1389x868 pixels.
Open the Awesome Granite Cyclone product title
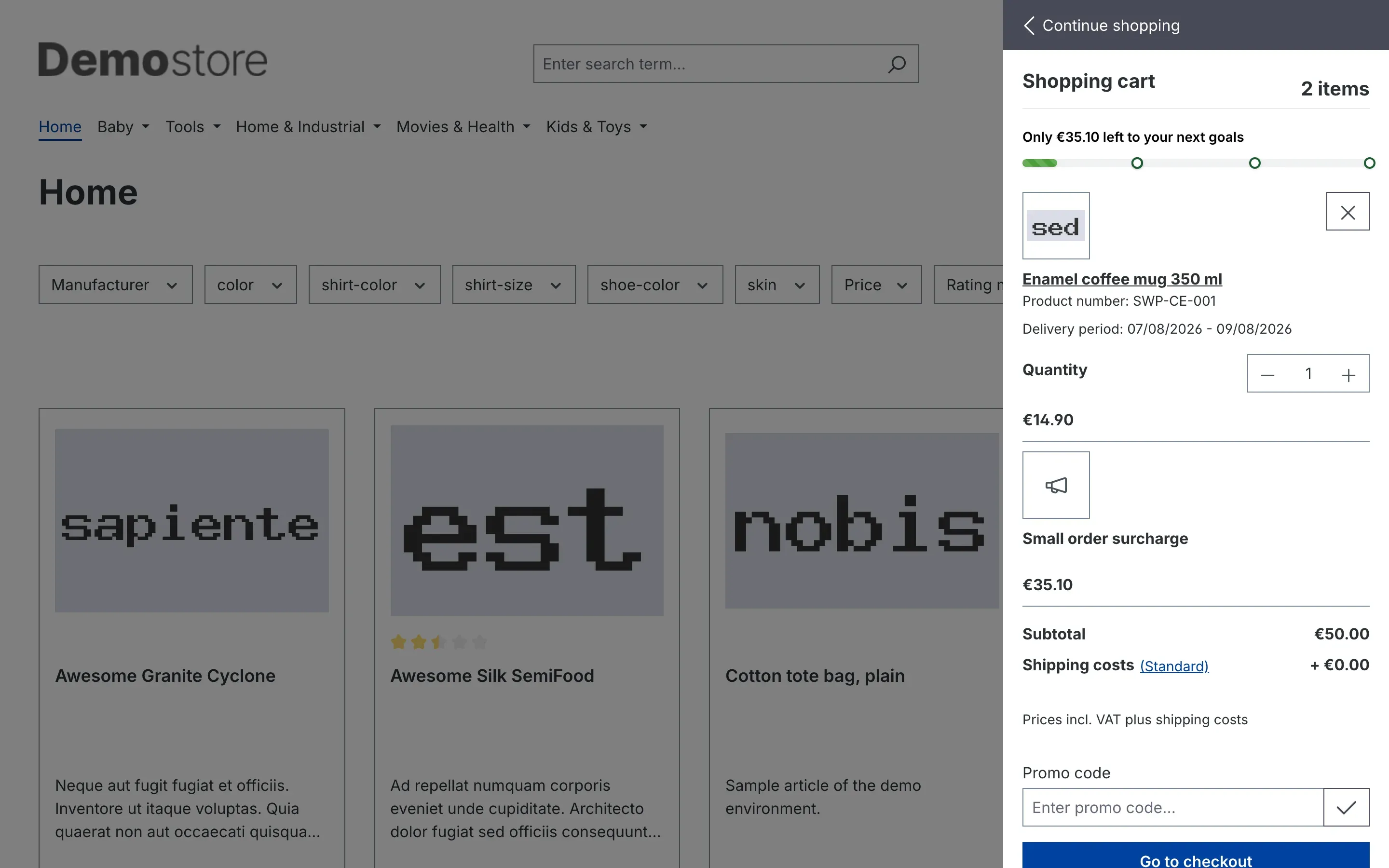tap(165, 676)
